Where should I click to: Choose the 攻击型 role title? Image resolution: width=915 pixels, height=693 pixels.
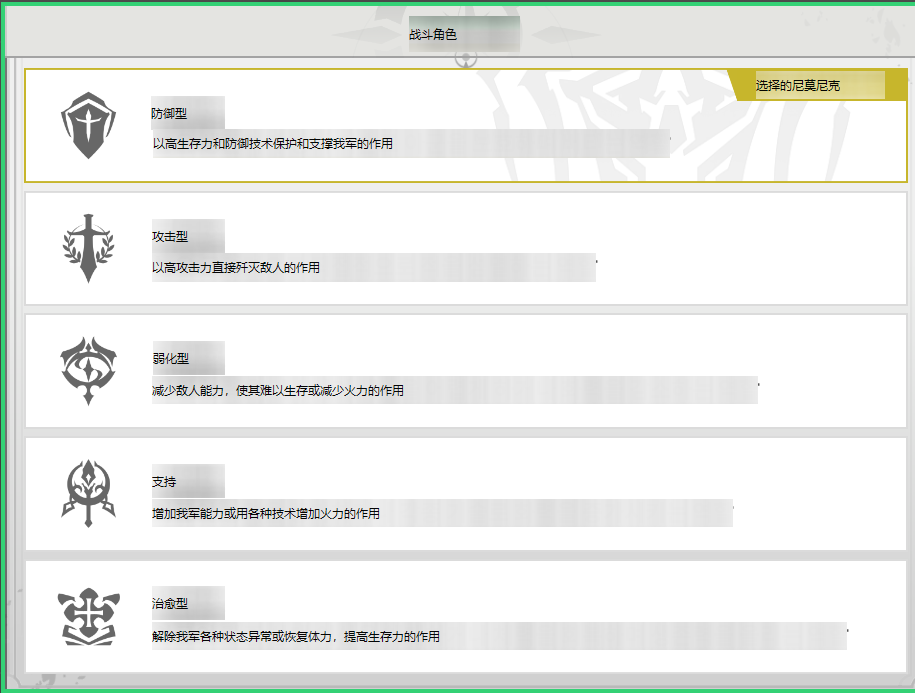(169, 236)
